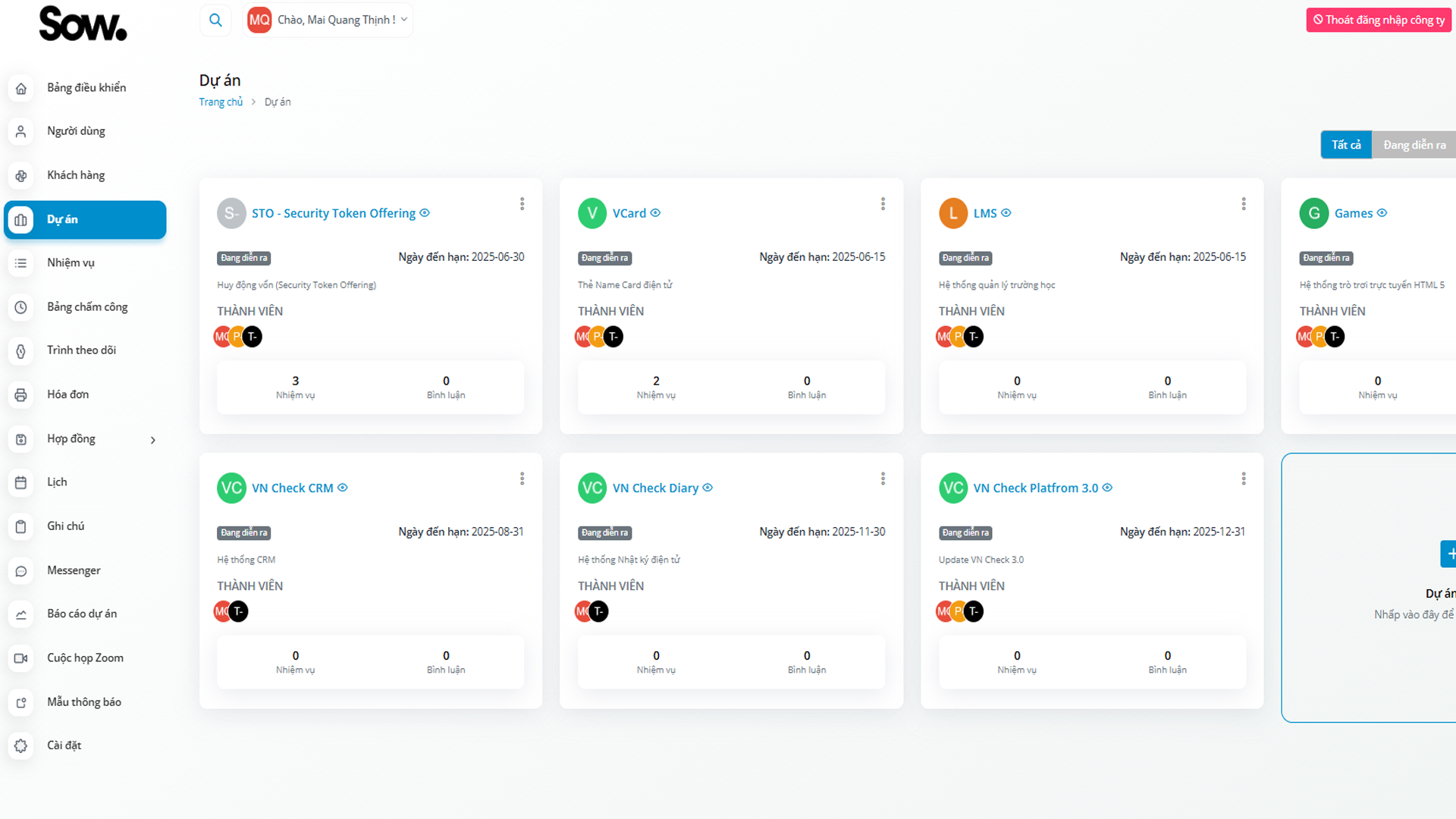Open Hóa đơn printer icon
Screen dimensions: 1456x819
point(21,395)
